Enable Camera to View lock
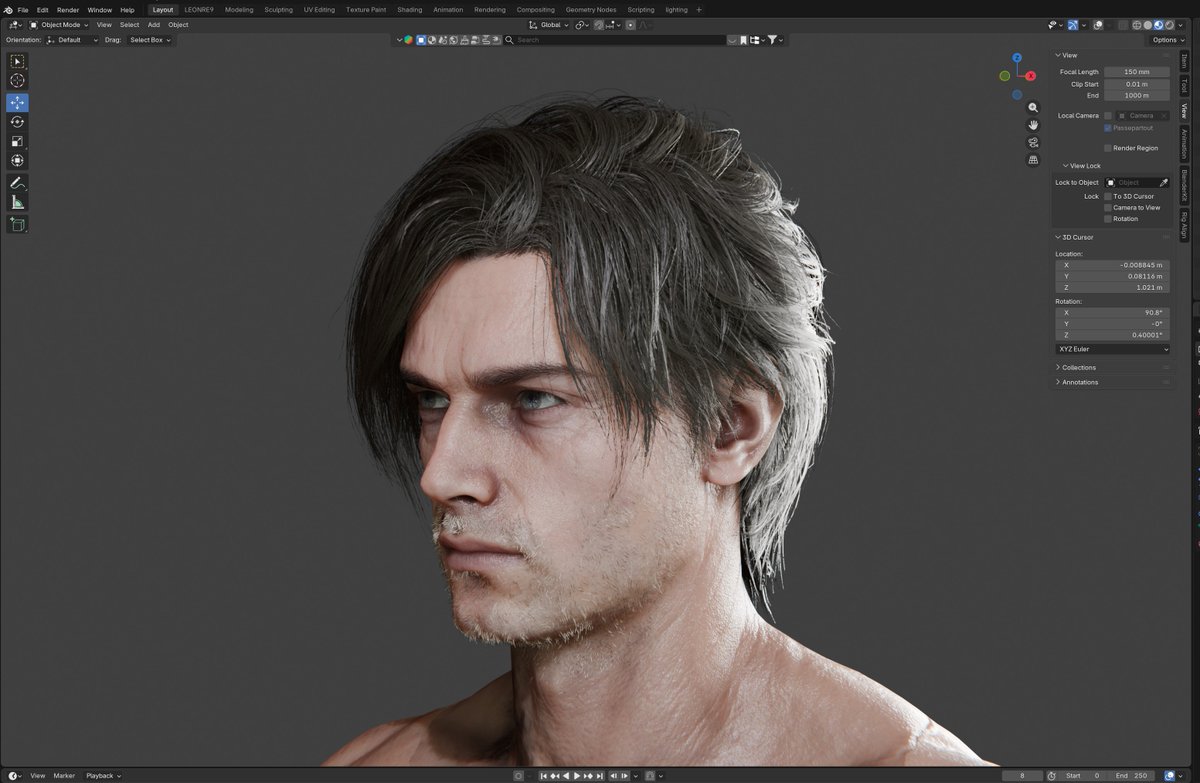 1108,207
